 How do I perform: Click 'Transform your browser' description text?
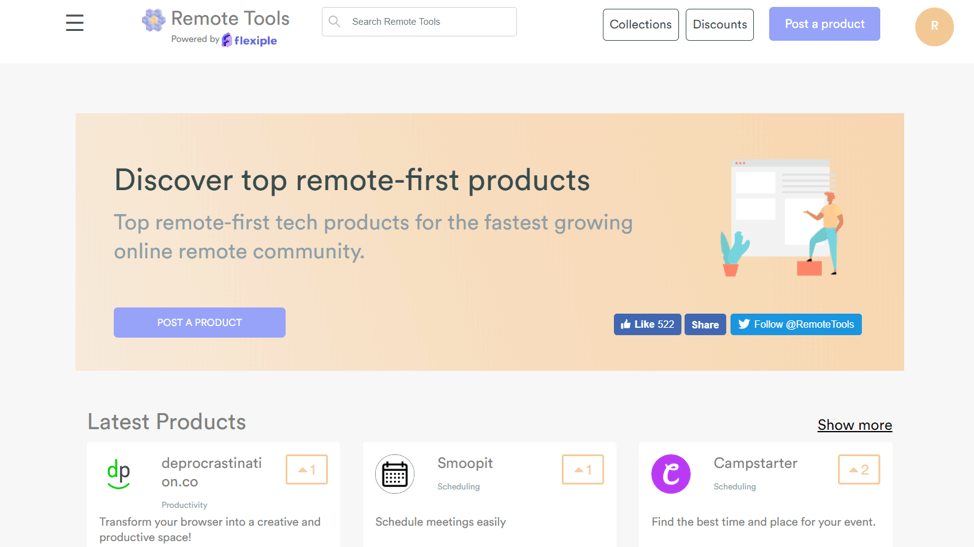[x=210, y=530]
